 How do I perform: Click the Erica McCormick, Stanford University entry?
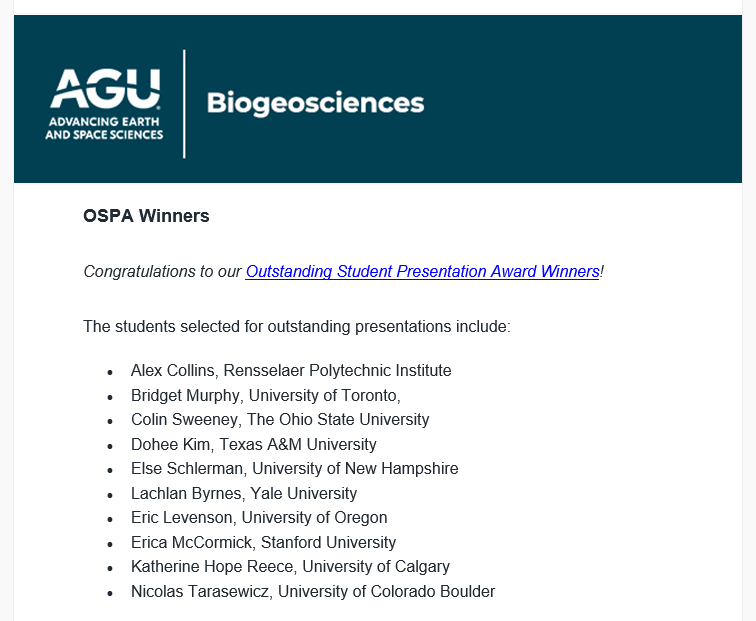tap(263, 542)
